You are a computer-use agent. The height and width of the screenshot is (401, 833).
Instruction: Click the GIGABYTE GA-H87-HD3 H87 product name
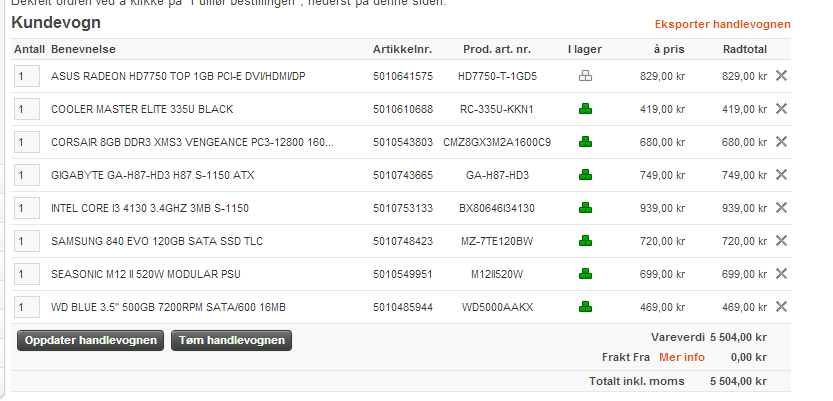point(152,175)
